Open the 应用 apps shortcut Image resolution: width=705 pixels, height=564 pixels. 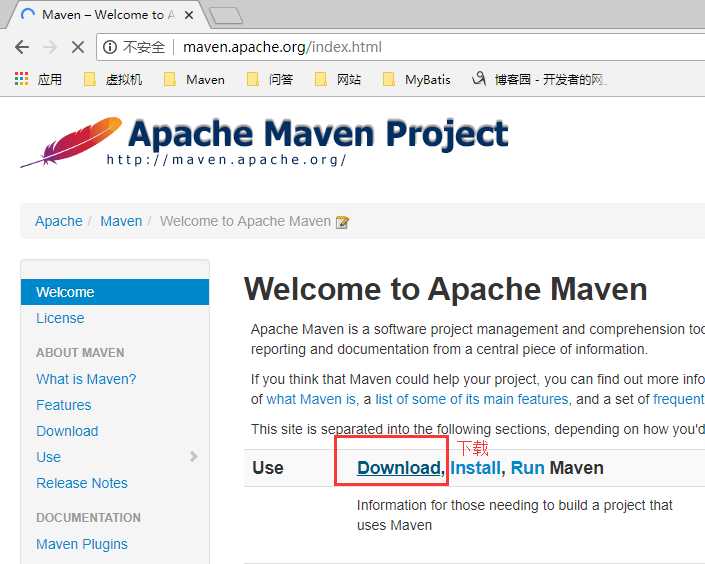[x=38, y=79]
